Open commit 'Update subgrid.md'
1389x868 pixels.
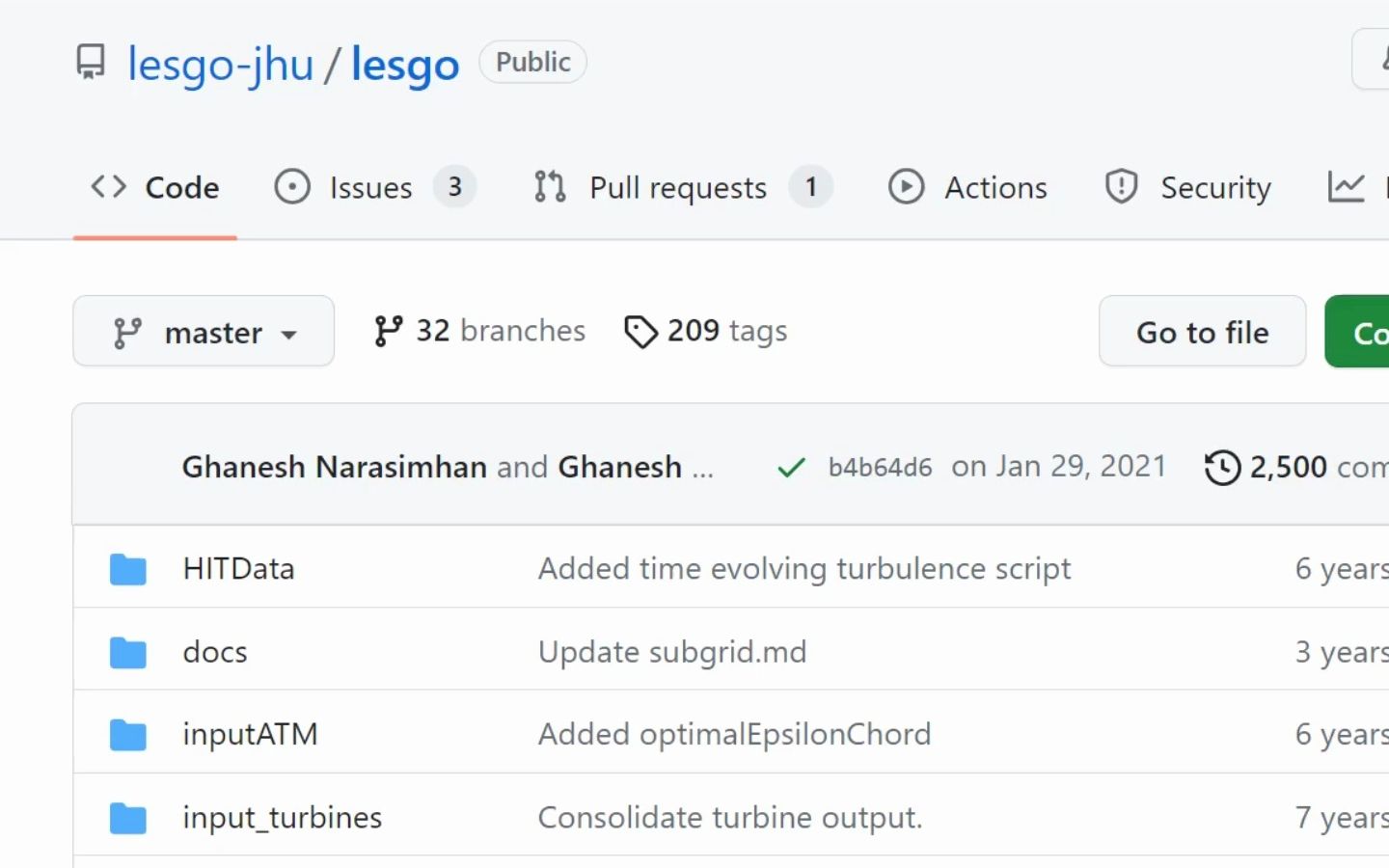(672, 651)
